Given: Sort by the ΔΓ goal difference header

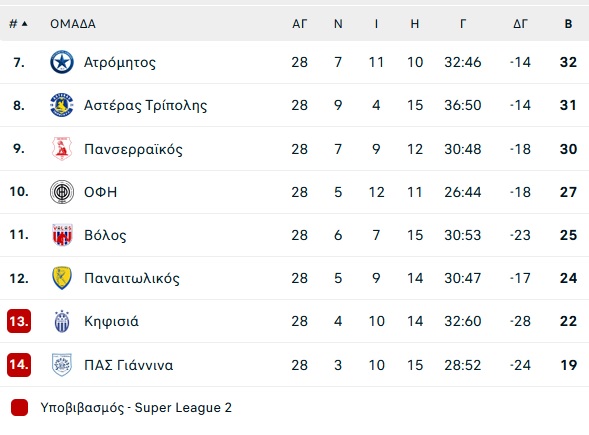Looking at the screenshot, I should click(x=520, y=24).
